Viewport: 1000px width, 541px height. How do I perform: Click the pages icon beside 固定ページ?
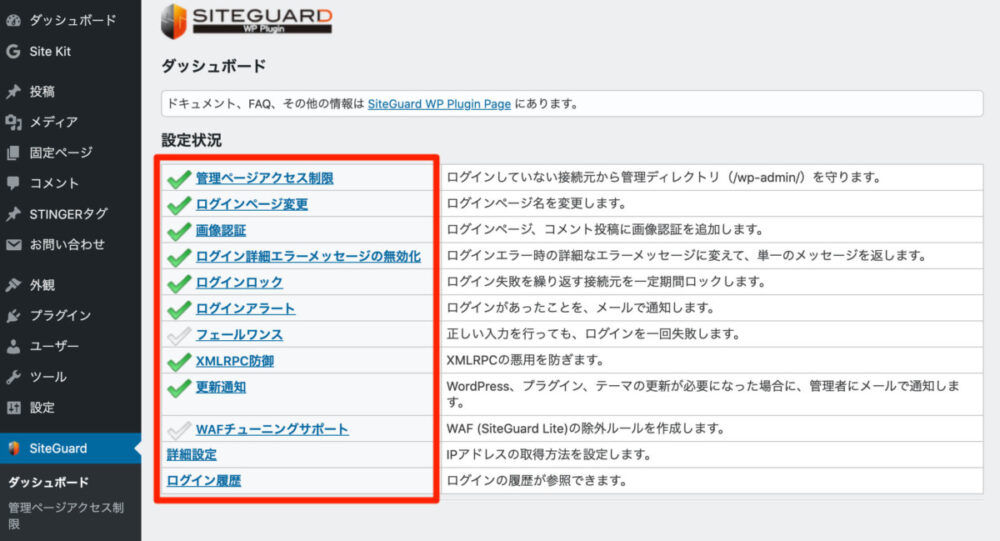[x=13, y=152]
